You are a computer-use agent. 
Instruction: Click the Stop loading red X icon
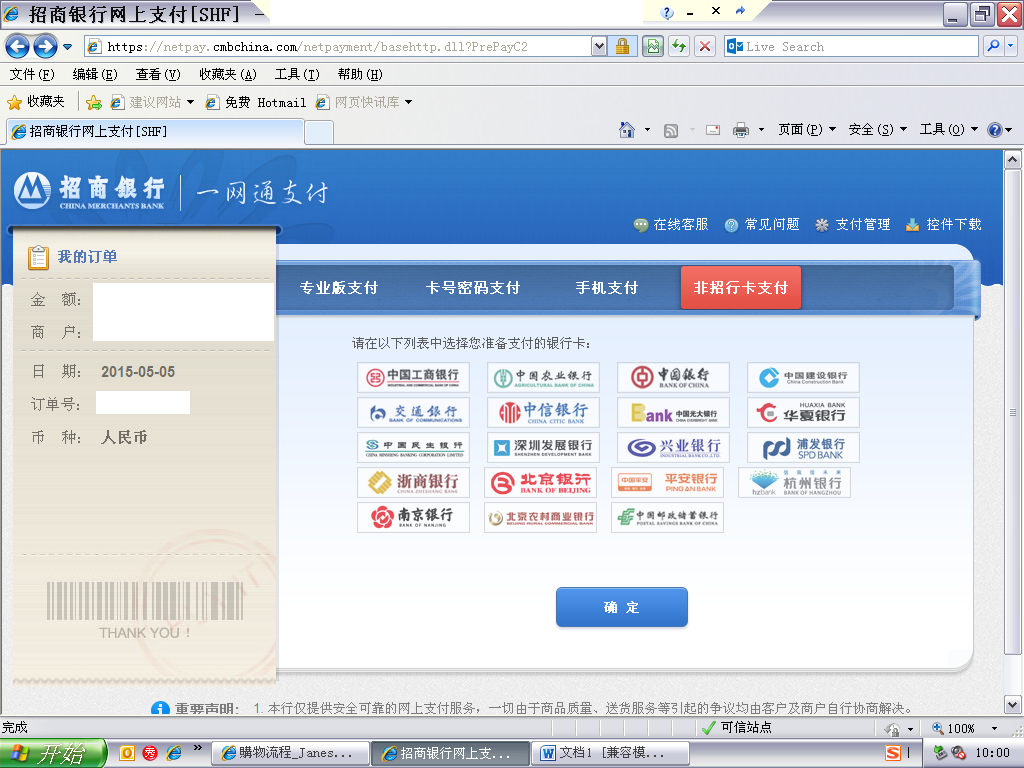(705, 46)
